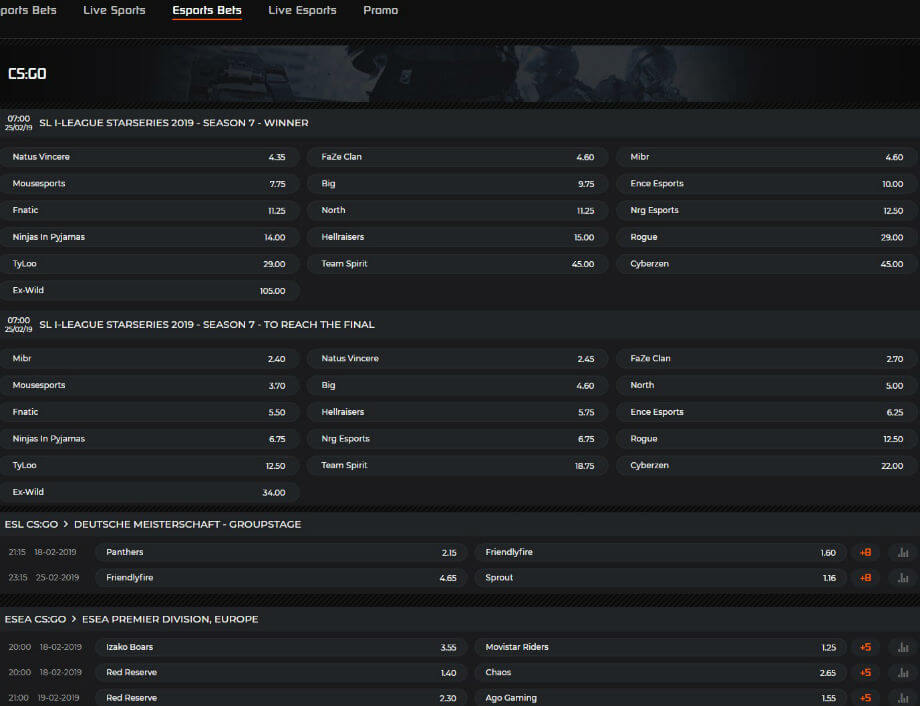The height and width of the screenshot is (706, 920).
Task: Pick Movistar Riders at odds 1.25
Action: (661, 647)
